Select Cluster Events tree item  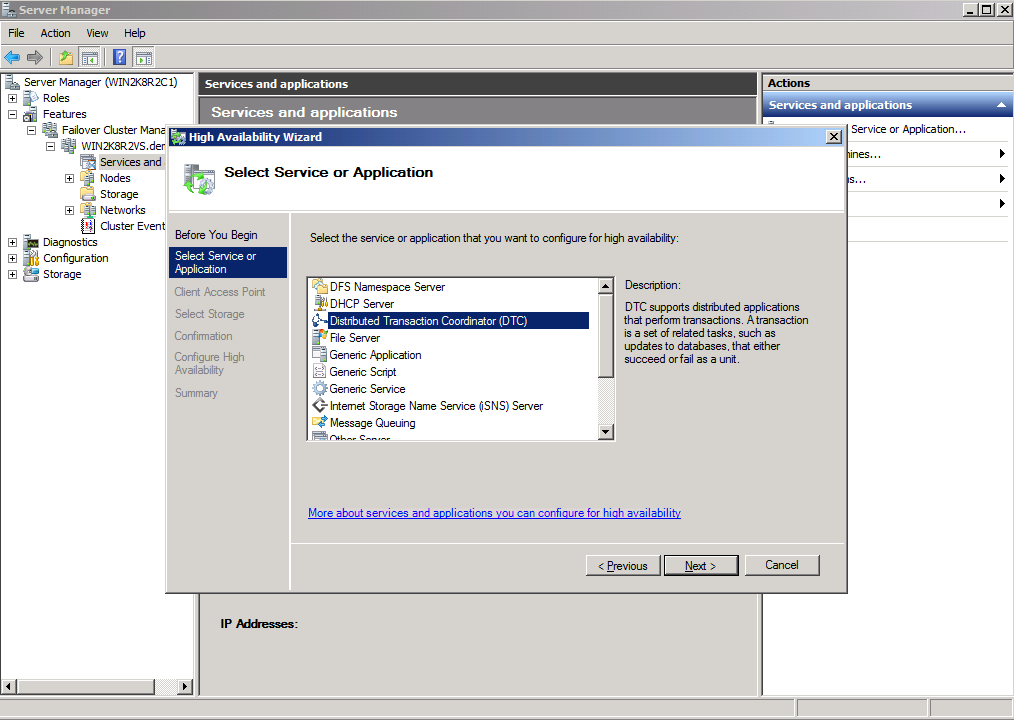coord(133,226)
